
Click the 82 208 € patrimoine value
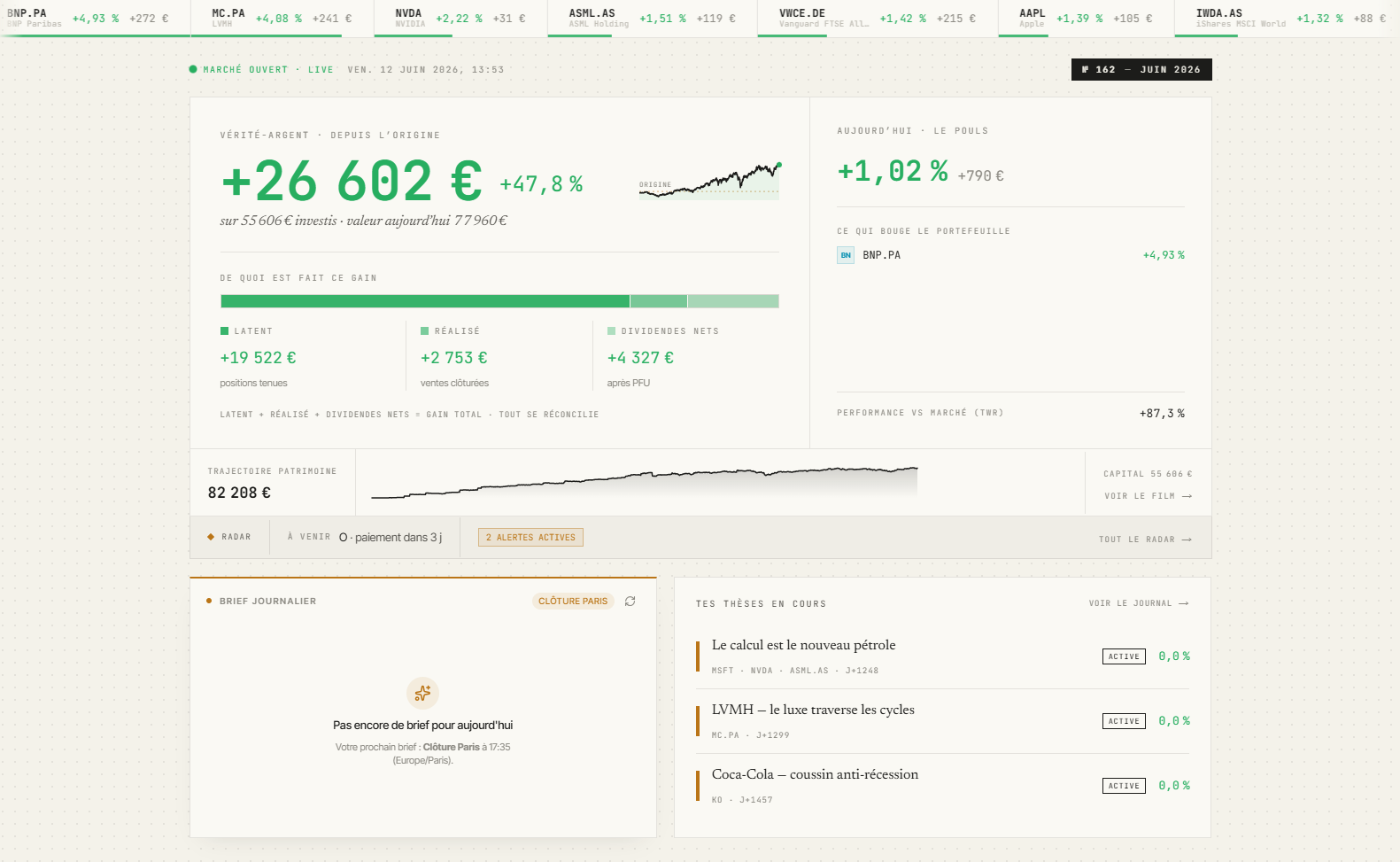(x=239, y=493)
